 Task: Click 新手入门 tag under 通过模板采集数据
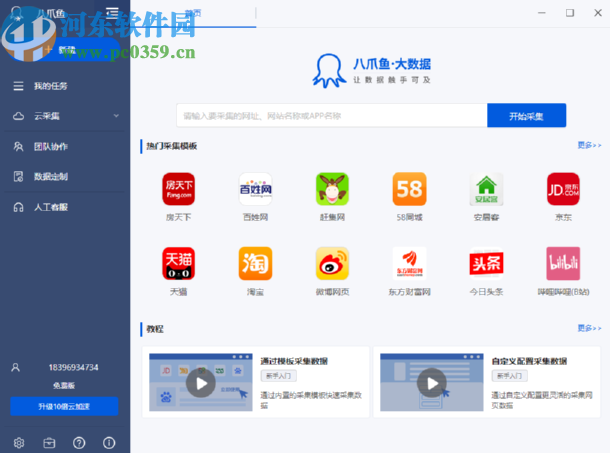[x=279, y=376]
